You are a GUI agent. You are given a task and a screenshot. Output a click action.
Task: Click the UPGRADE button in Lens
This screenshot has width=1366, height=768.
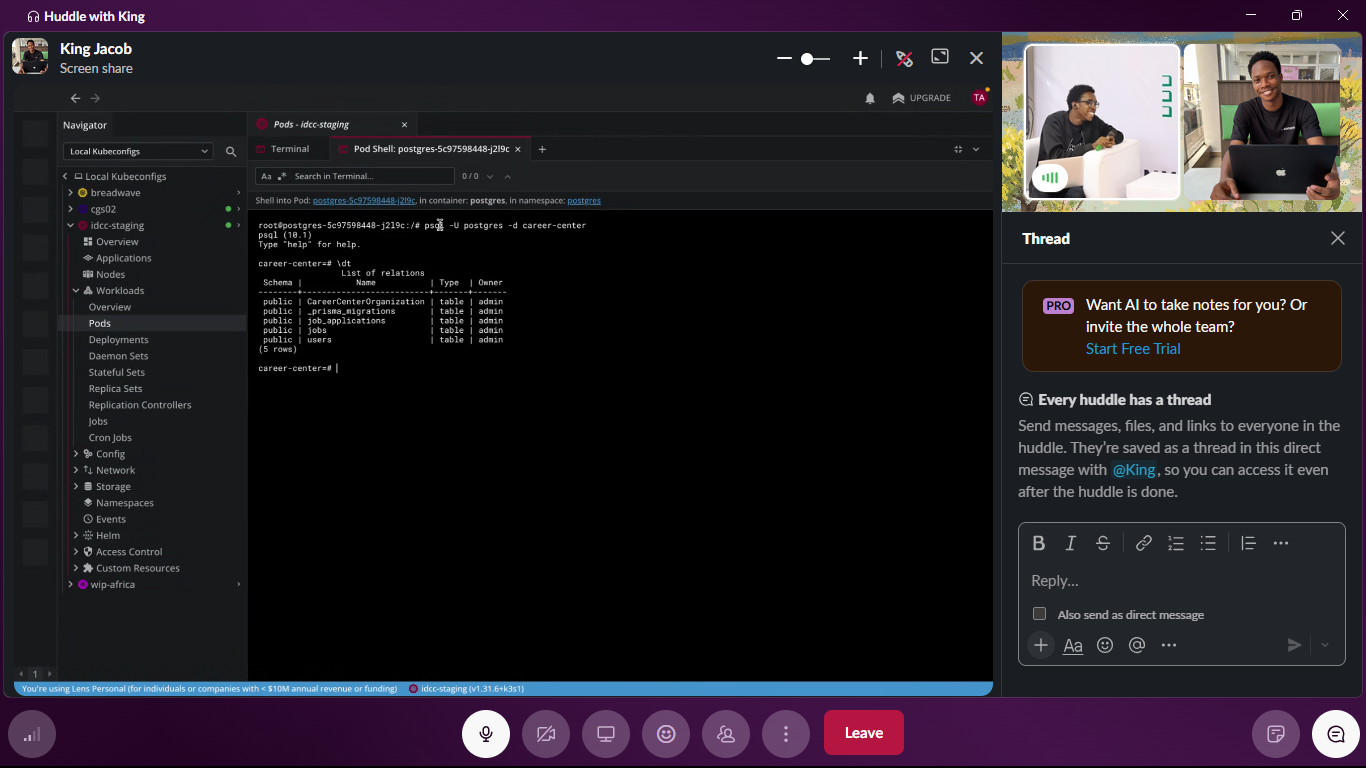(x=922, y=98)
